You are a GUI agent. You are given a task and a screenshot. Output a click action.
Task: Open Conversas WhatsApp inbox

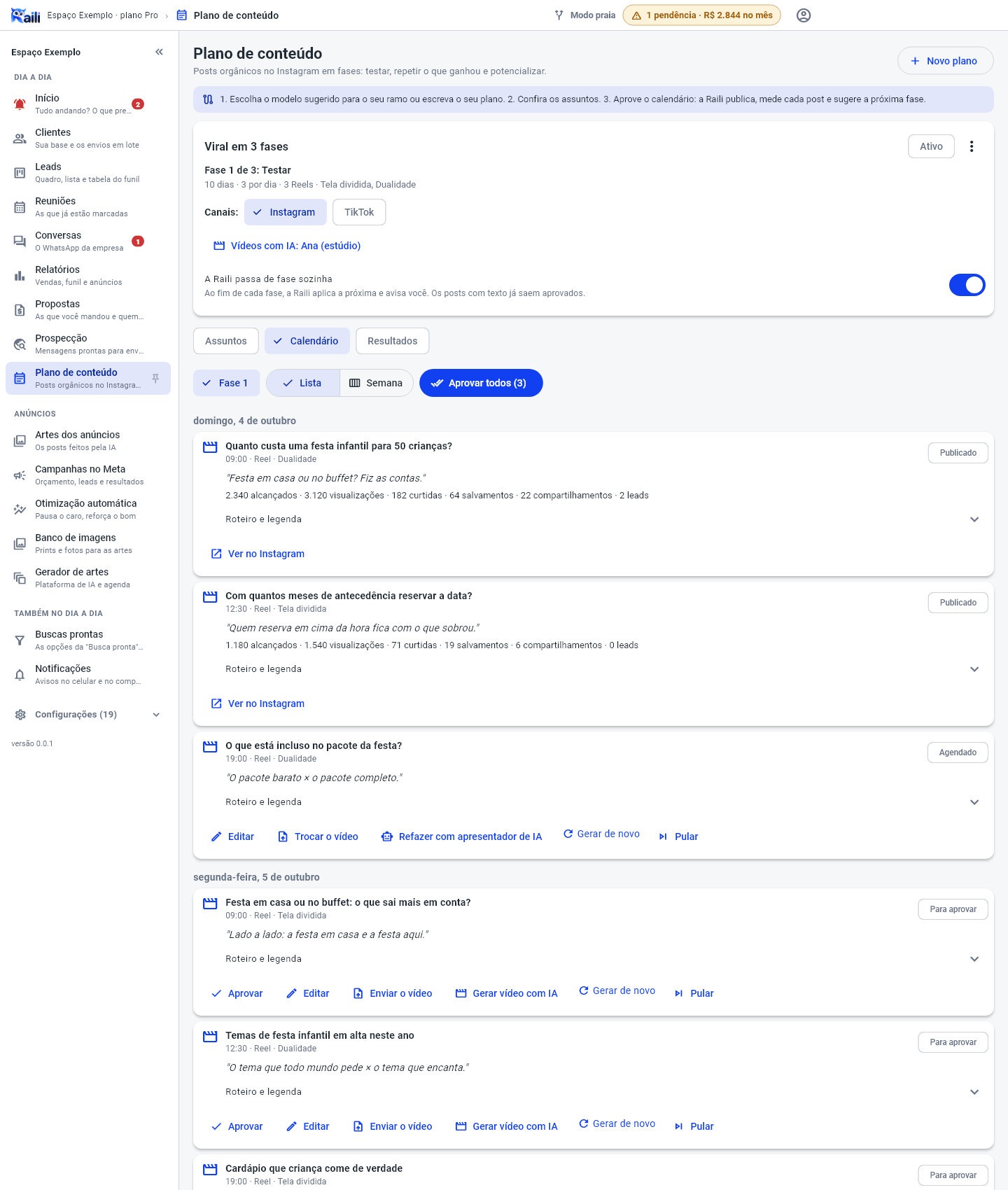pos(88,241)
